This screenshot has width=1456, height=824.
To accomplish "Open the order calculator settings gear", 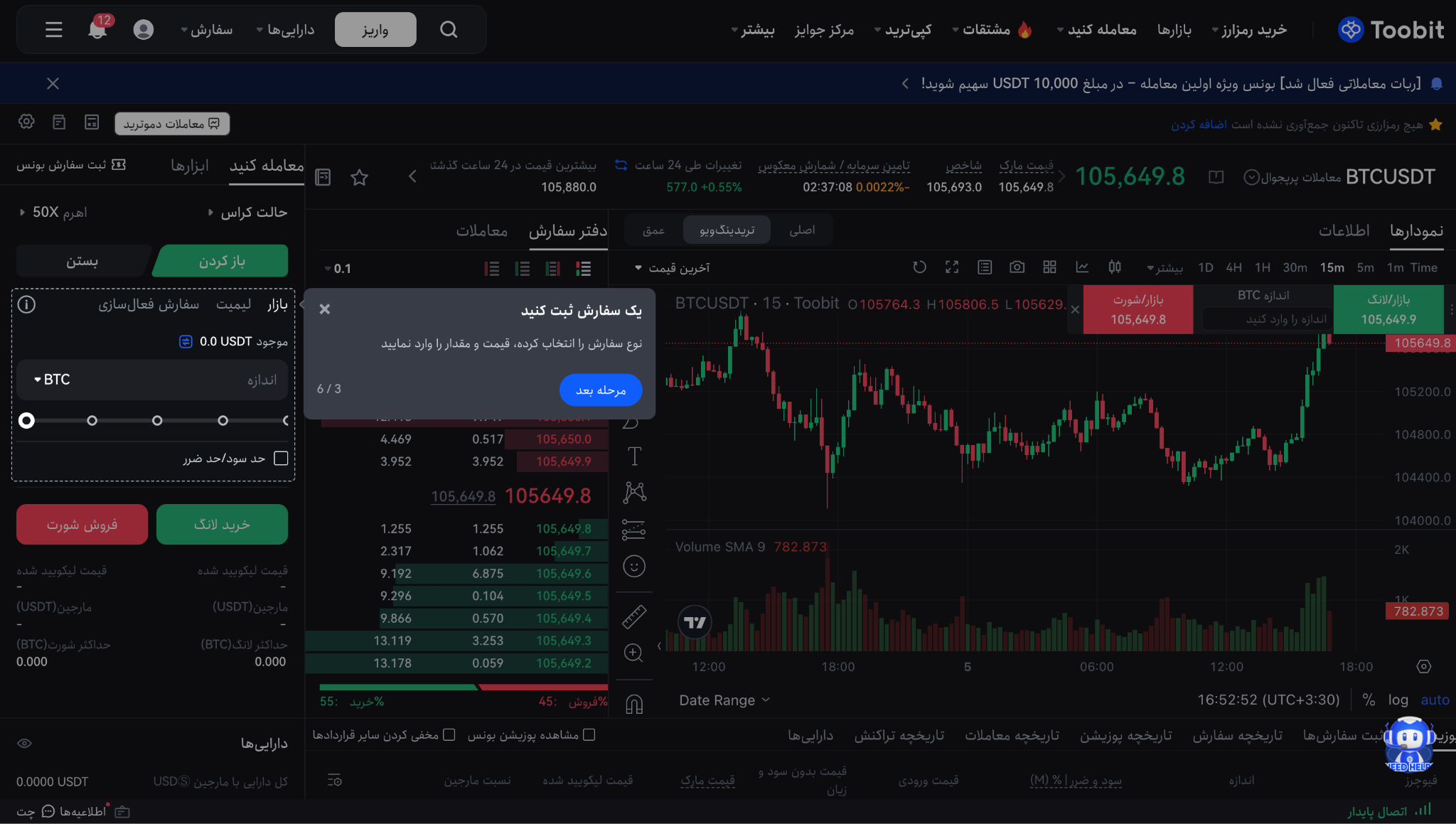I will click(26, 122).
